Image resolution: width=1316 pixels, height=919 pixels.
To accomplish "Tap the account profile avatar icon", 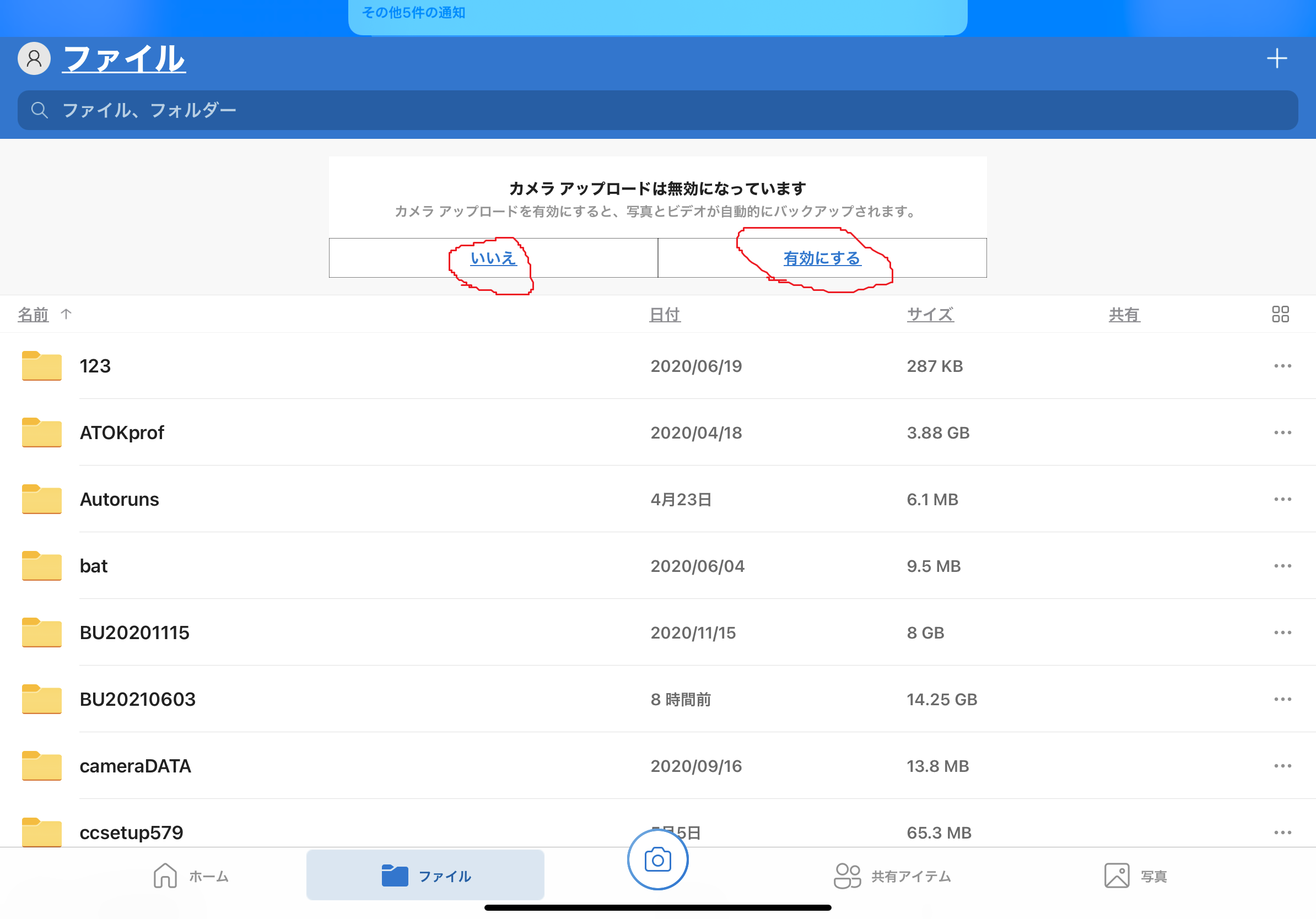I will pos(34,58).
